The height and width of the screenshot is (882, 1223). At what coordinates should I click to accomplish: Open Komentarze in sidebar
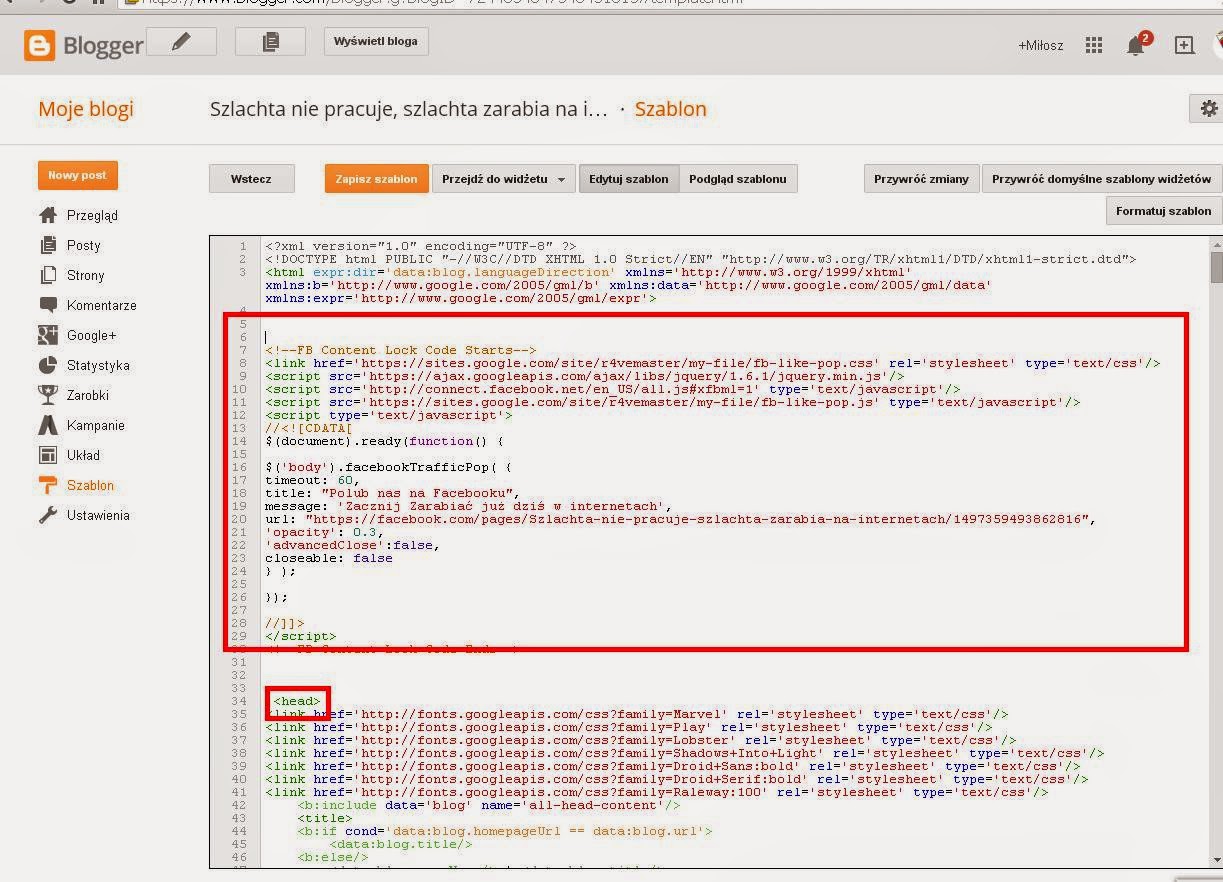pyautogui.click(x=102, y=305)
